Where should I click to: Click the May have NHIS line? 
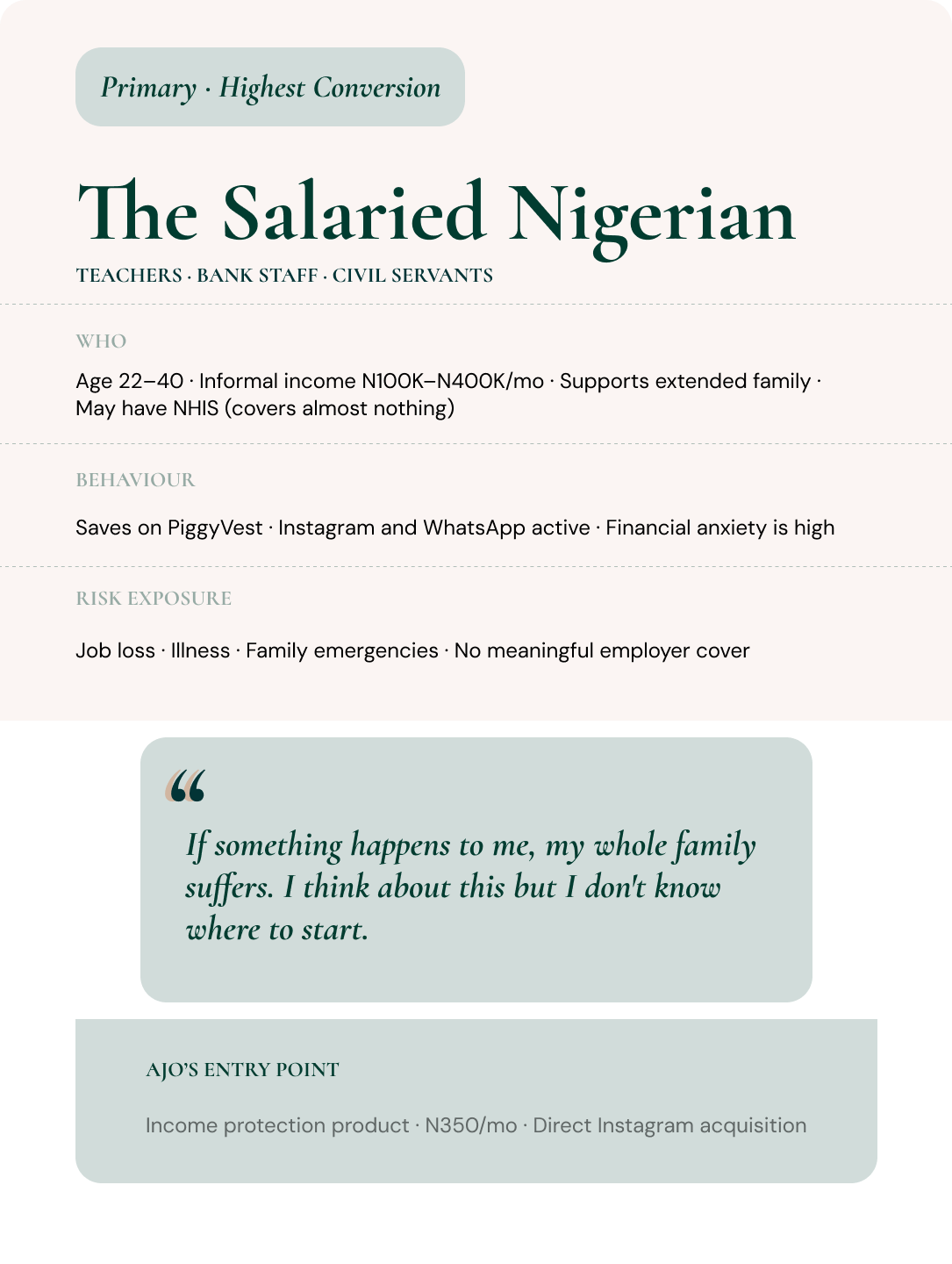point(265,408)
